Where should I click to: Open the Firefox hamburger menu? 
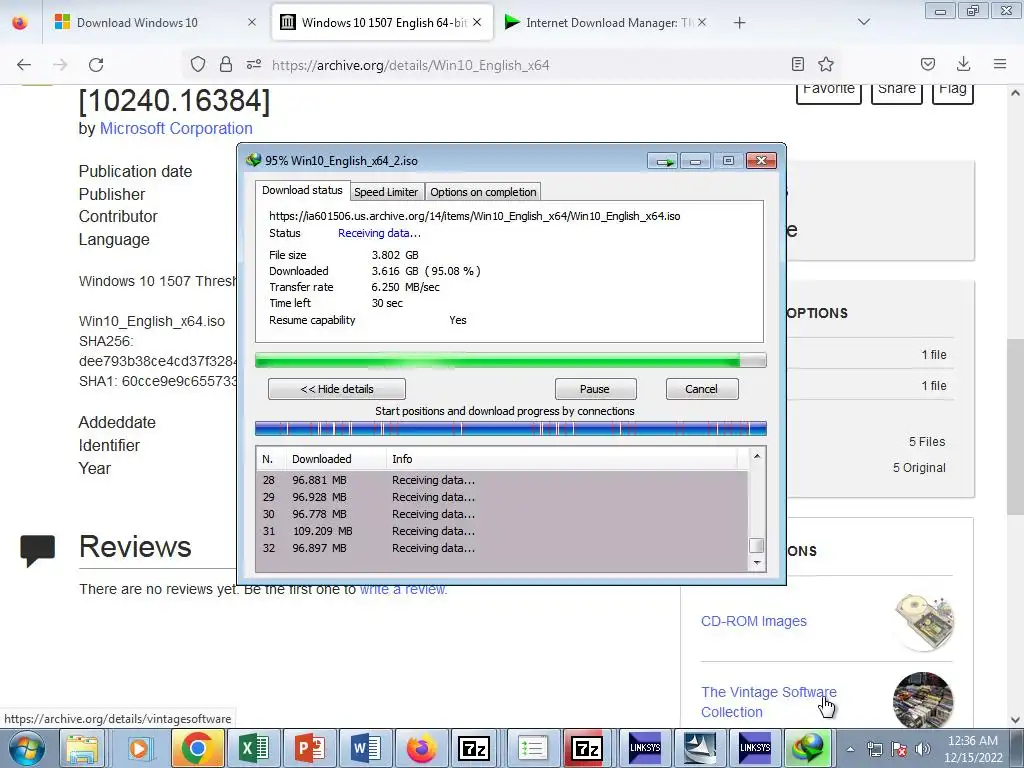[1000, 64]
